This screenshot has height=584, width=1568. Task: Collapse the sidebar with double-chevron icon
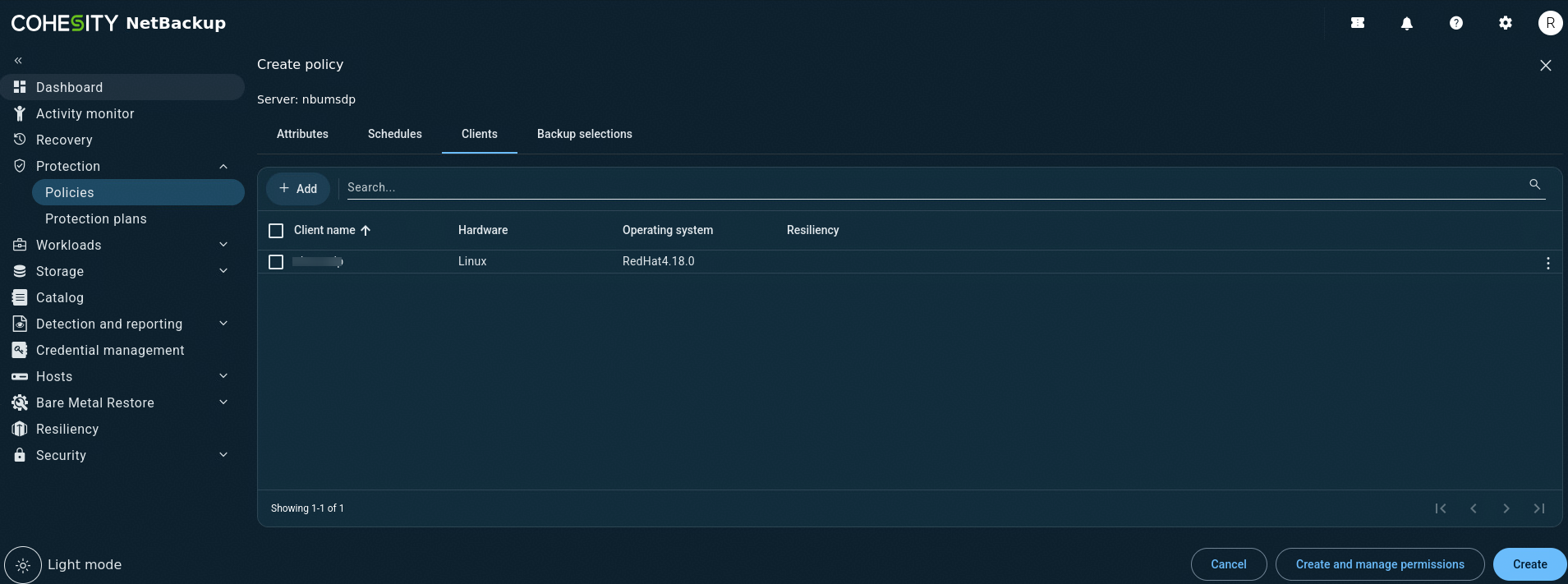click(18, 60)
